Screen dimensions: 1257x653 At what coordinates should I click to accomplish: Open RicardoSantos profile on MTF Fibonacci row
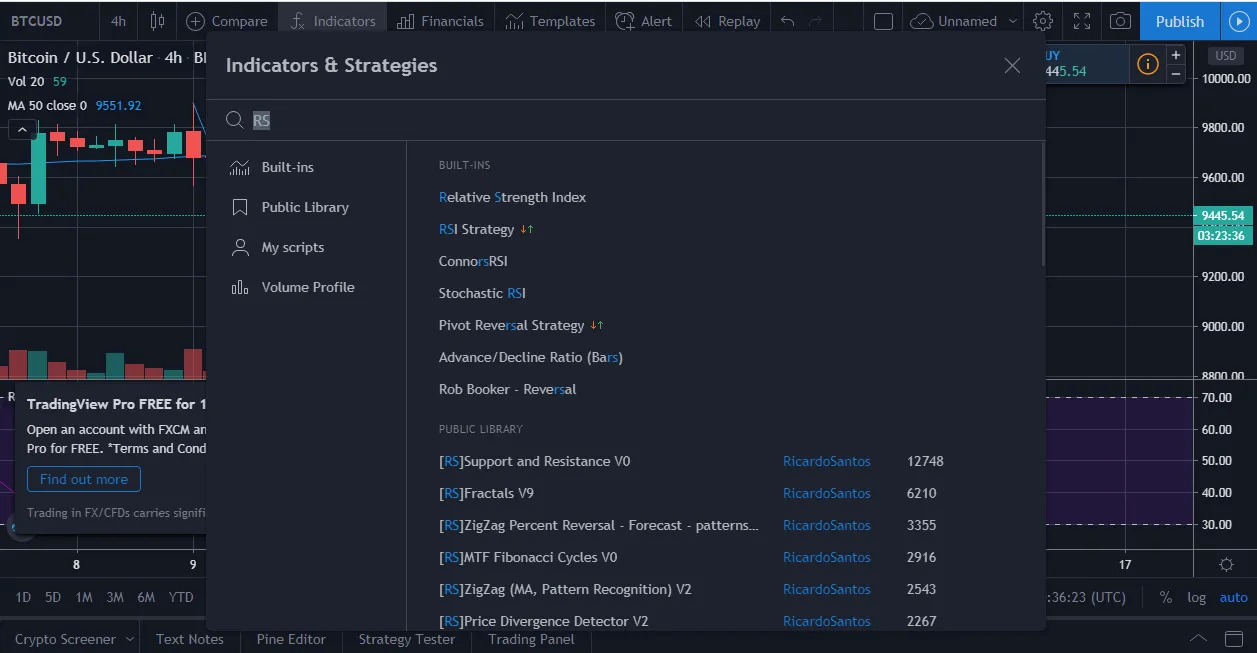tap(826, 557)
